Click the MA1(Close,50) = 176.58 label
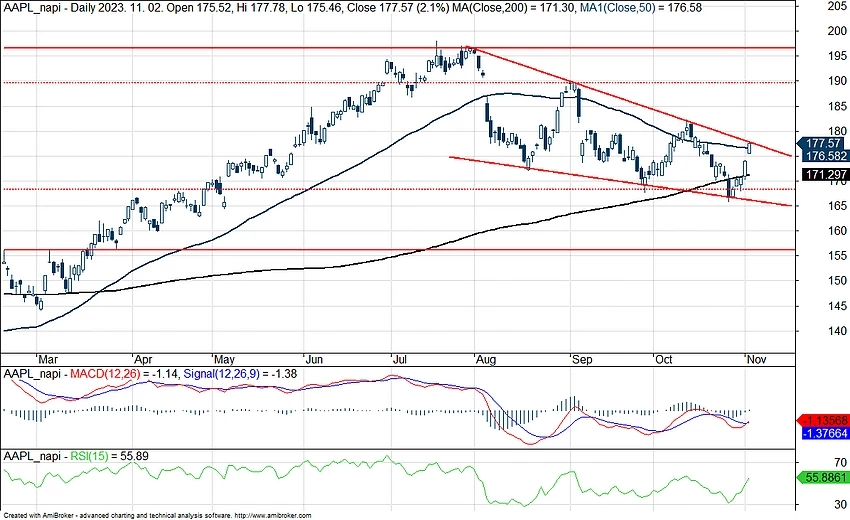This screenshot has width=850, height=520. 640,8
